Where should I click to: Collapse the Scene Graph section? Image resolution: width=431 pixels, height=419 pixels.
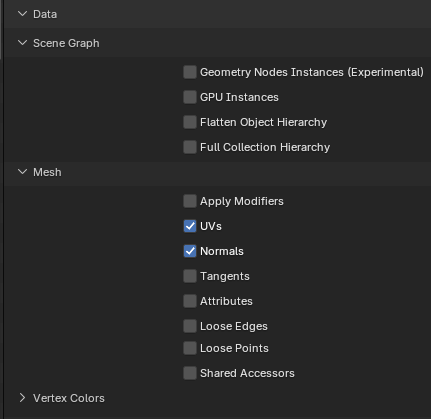(22, 43)
